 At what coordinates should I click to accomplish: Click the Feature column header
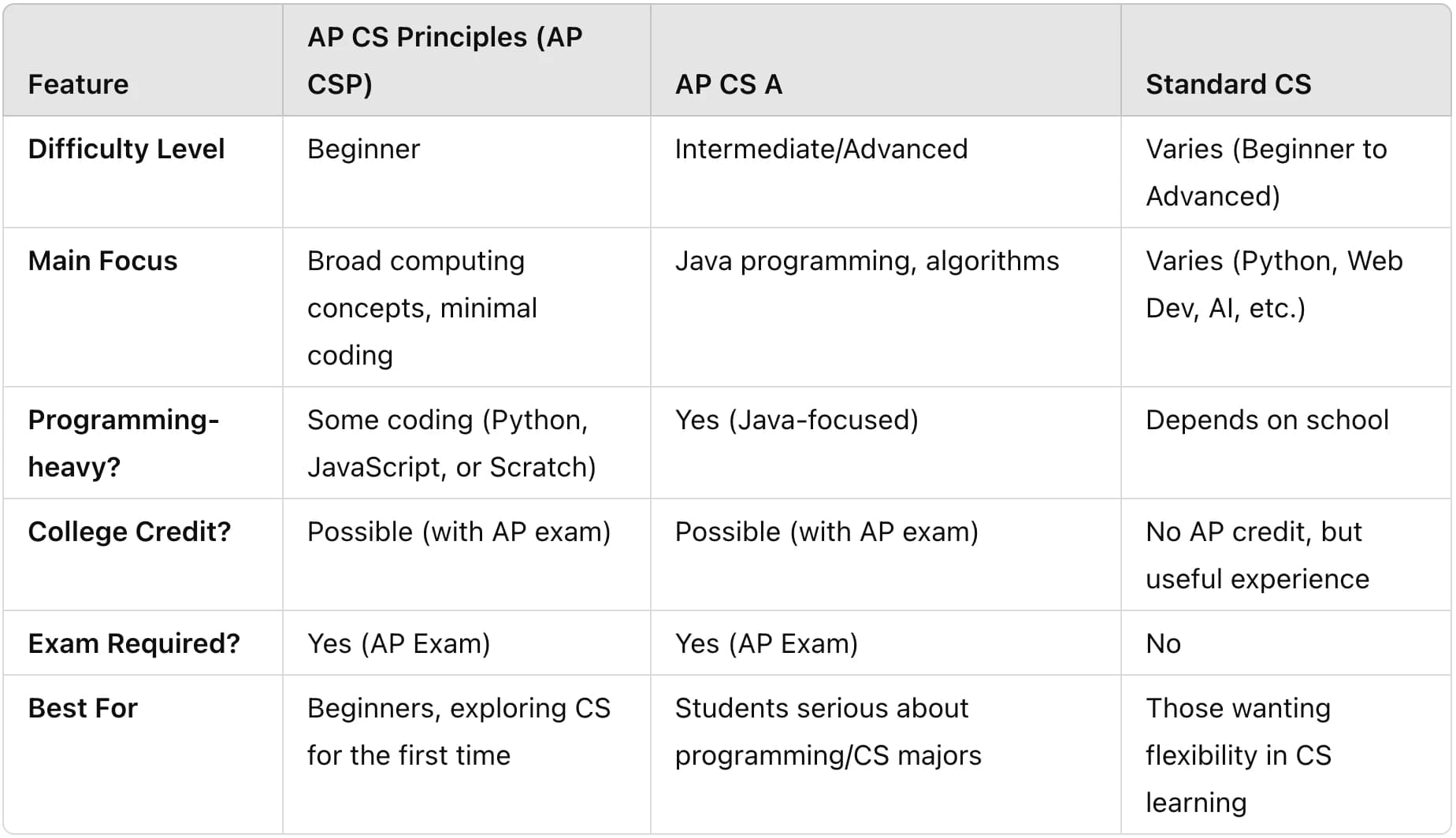[78, 84]
